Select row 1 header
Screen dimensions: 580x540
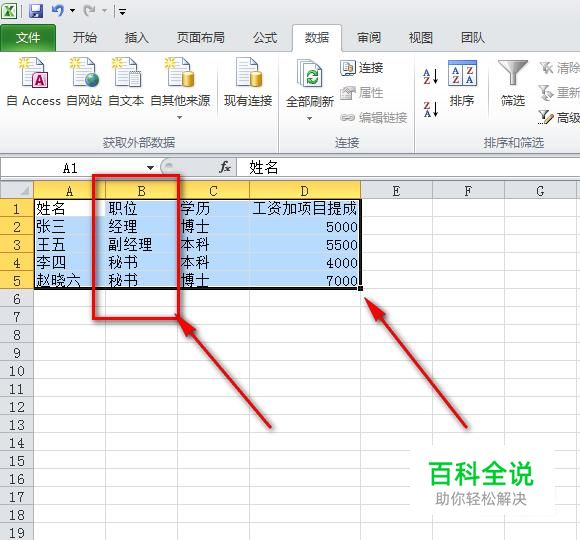coord(17,209)
